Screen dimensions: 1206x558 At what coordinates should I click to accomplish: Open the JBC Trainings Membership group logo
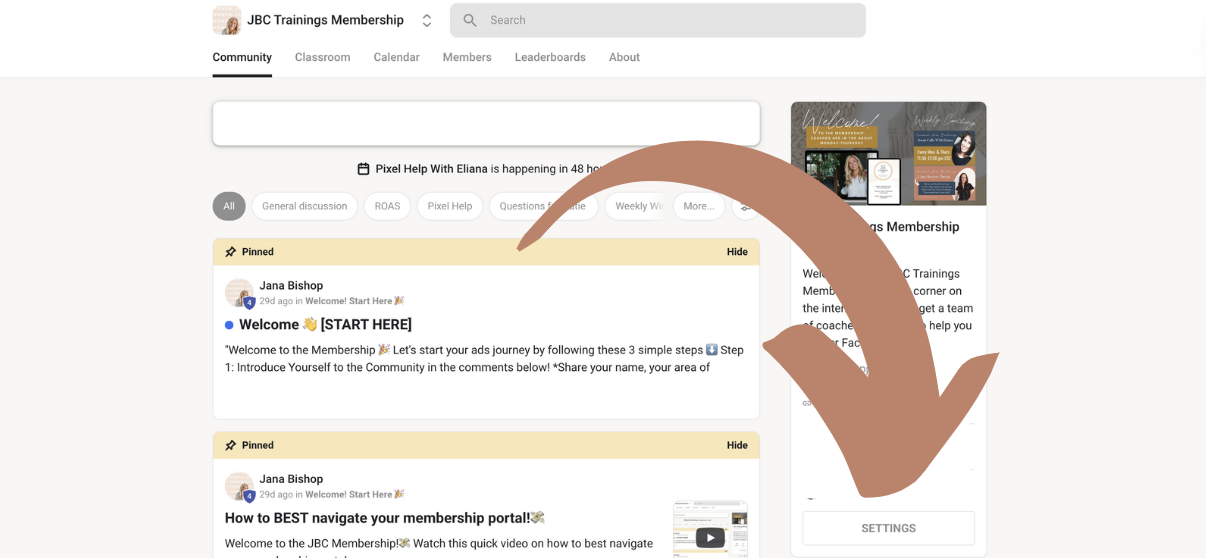click(227, 20)
